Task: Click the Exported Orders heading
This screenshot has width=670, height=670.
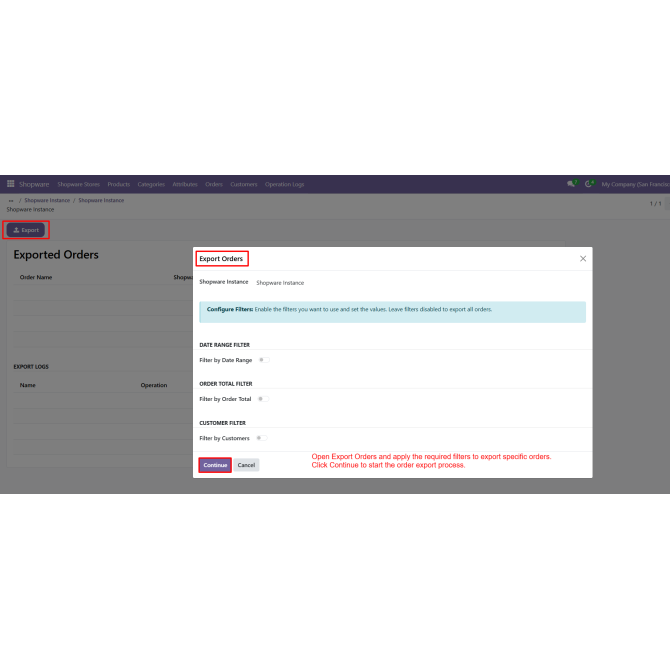Action: [56, 255]
